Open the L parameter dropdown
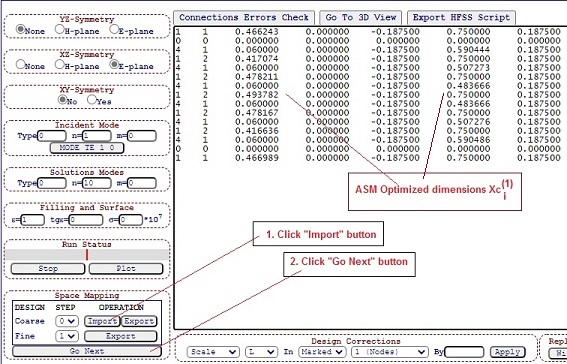 pyautogui.click(x=261, y=352)
